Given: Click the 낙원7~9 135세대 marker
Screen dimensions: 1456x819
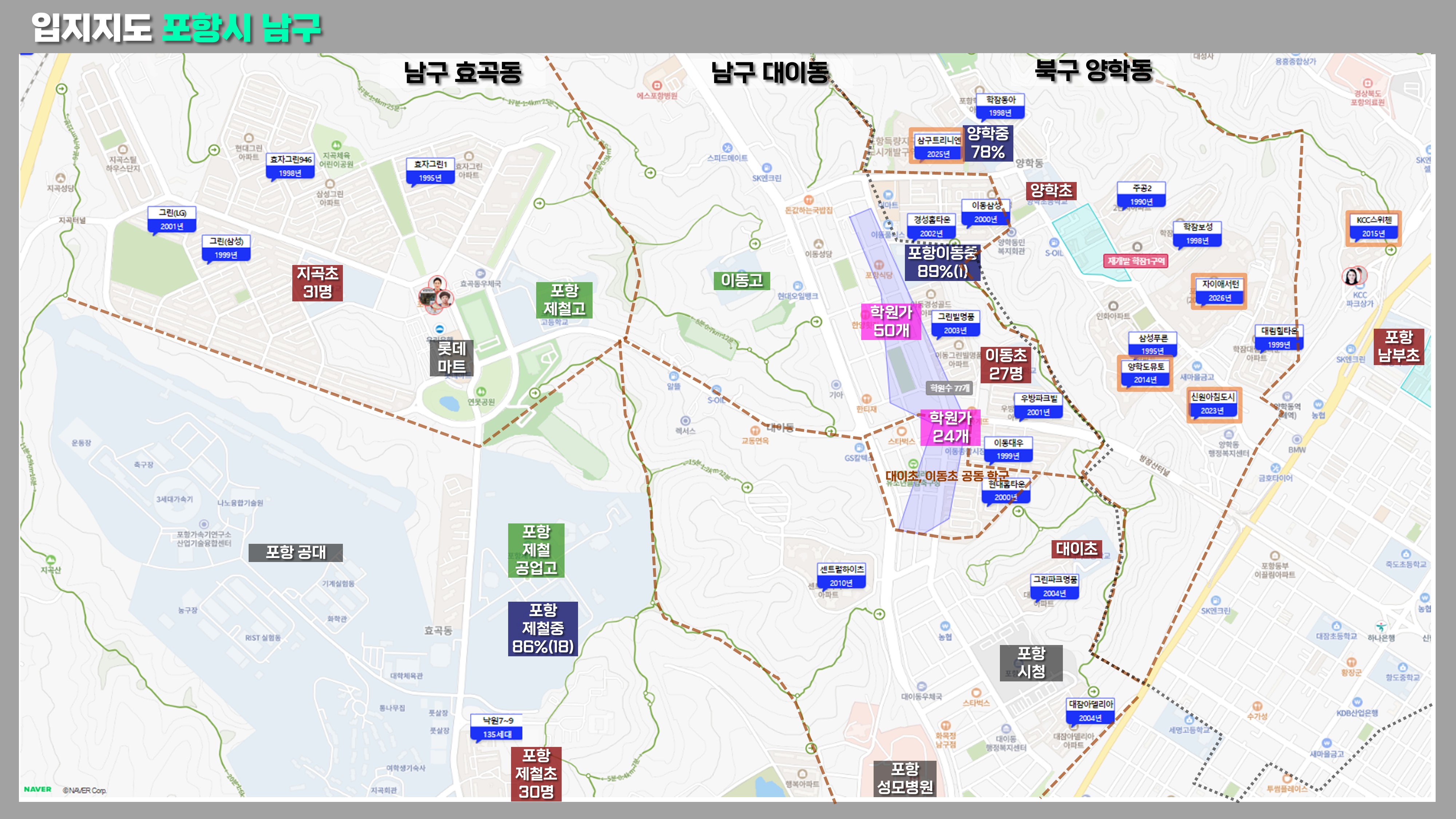Looking at the screenshot, I should (497, 727).
